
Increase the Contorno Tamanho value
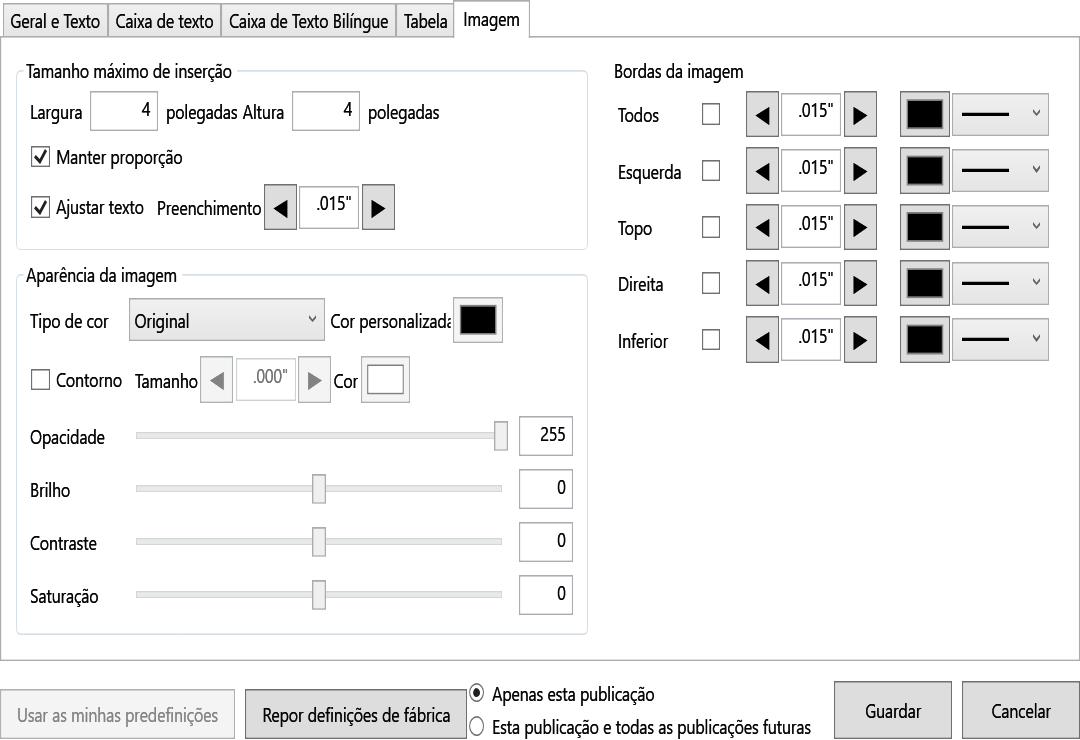[x=314, y=380]
